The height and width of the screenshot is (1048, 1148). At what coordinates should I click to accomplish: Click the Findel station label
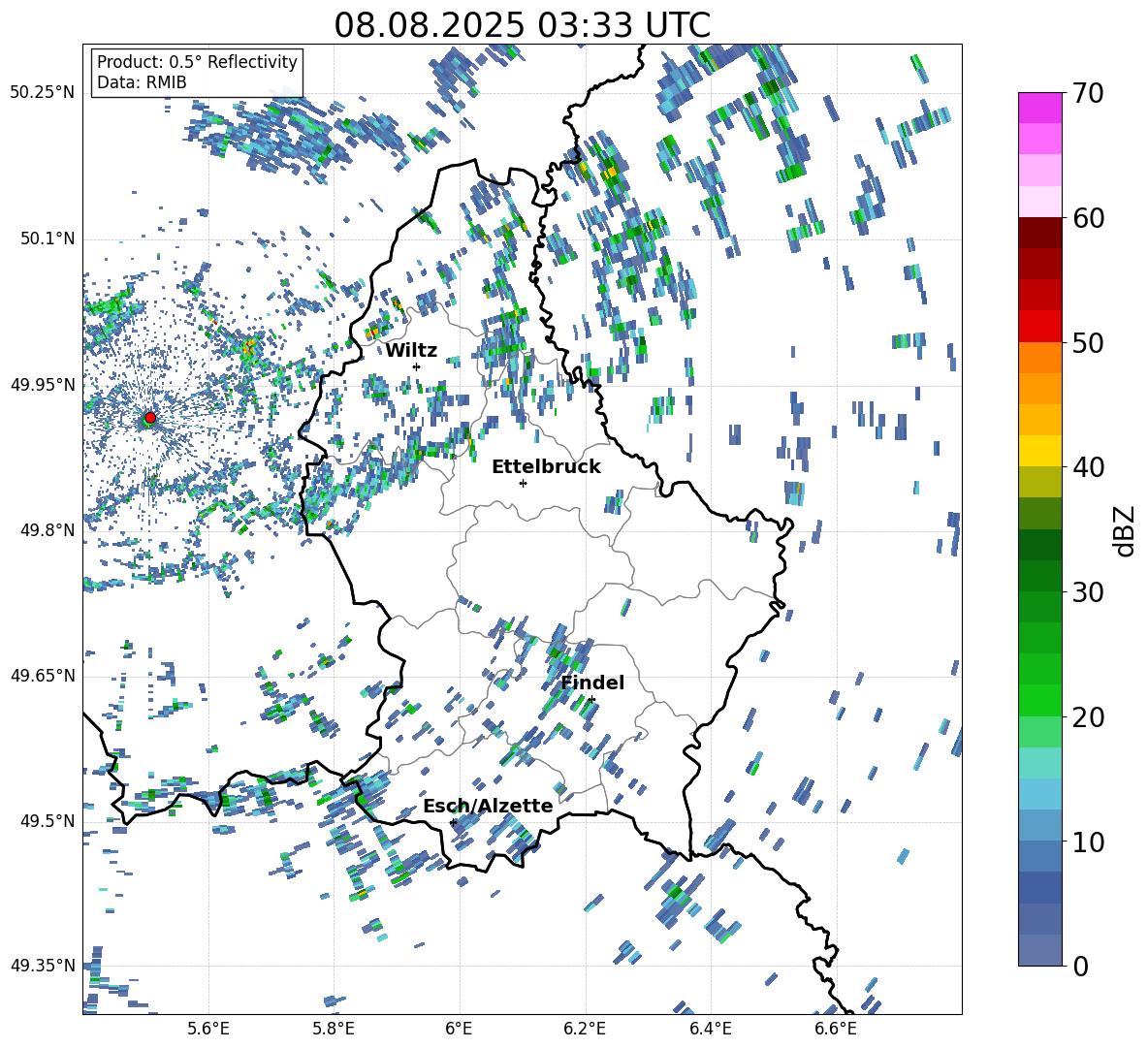point(592,683)
